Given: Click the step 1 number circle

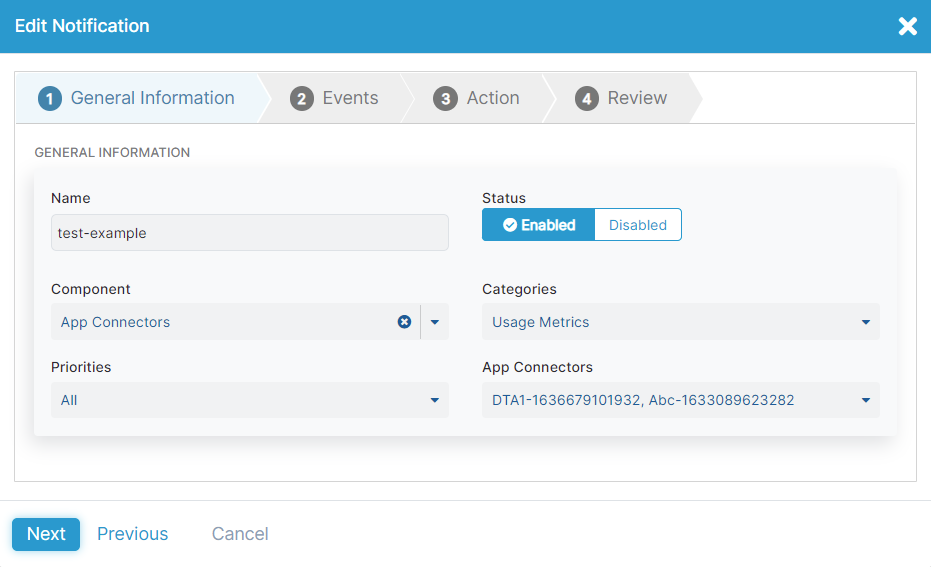Looking at the screenshot, I should click(50, 98).
